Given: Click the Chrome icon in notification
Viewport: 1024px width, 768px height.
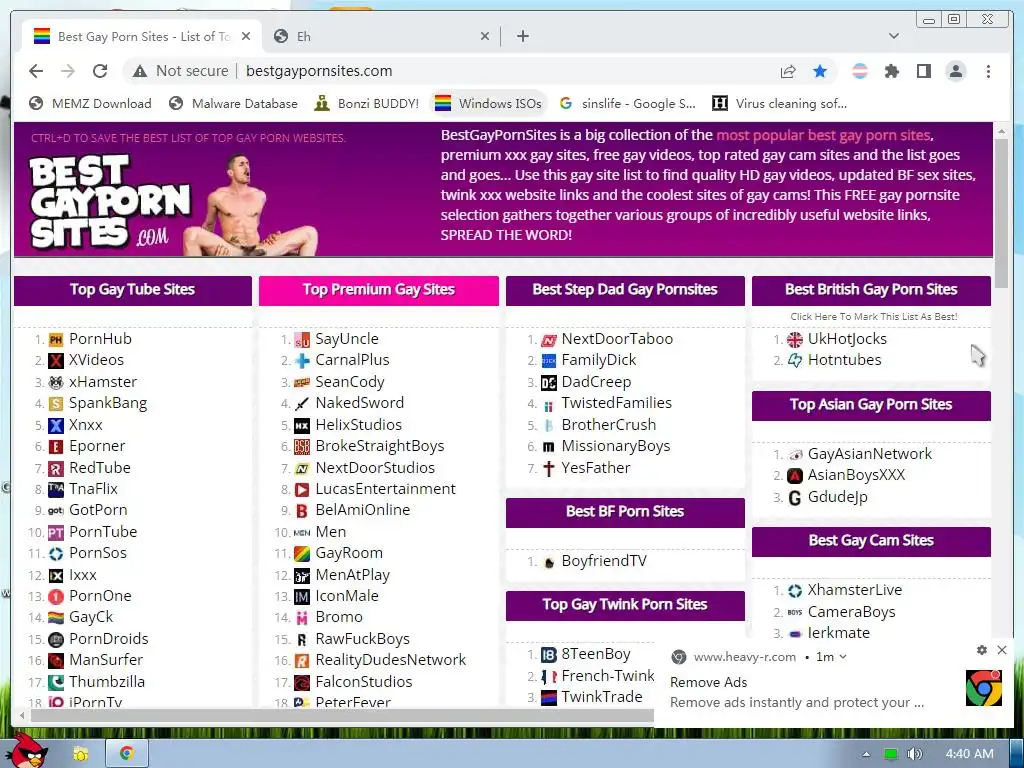Looking at the screenshot, I should pyautogui.click(x=984, y=688).
